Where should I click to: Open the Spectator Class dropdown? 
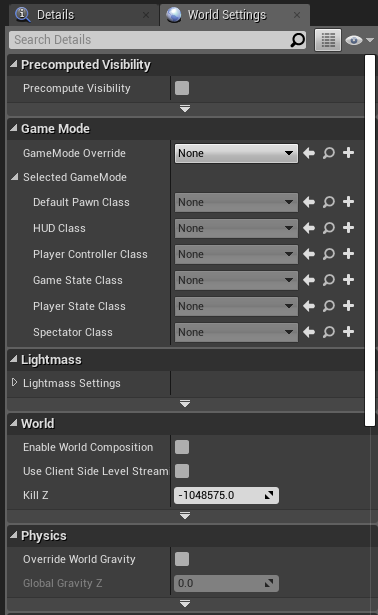236,332
